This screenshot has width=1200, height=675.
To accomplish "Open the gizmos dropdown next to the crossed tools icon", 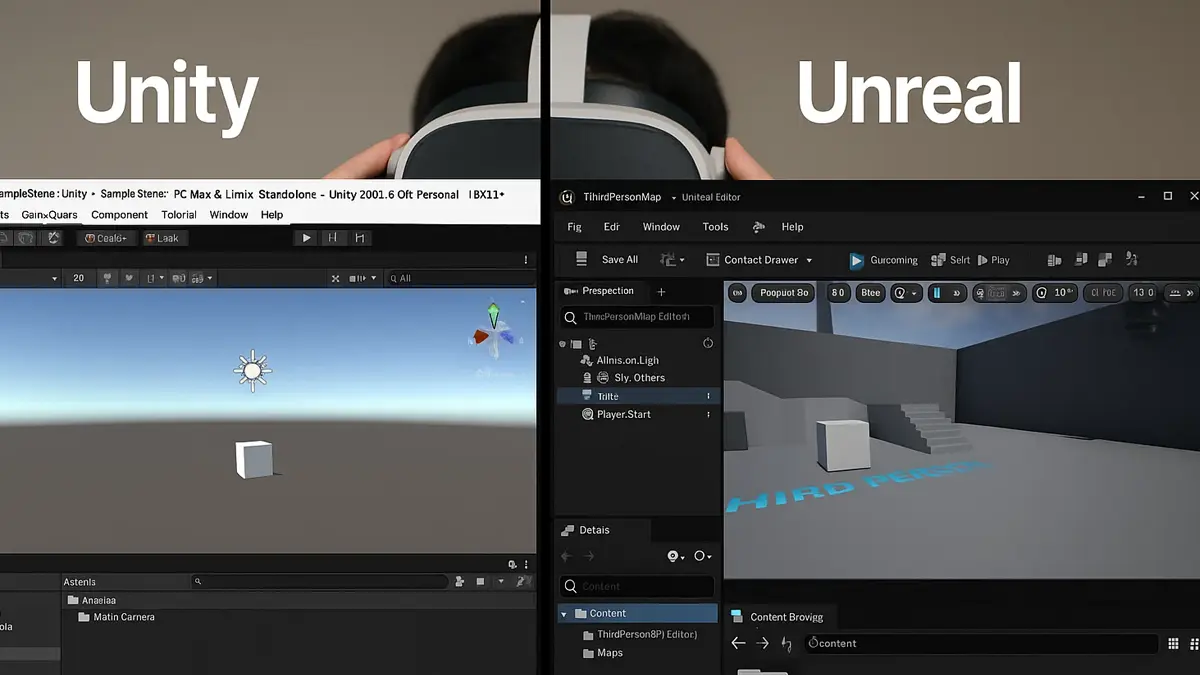I will tap(362, 278).
